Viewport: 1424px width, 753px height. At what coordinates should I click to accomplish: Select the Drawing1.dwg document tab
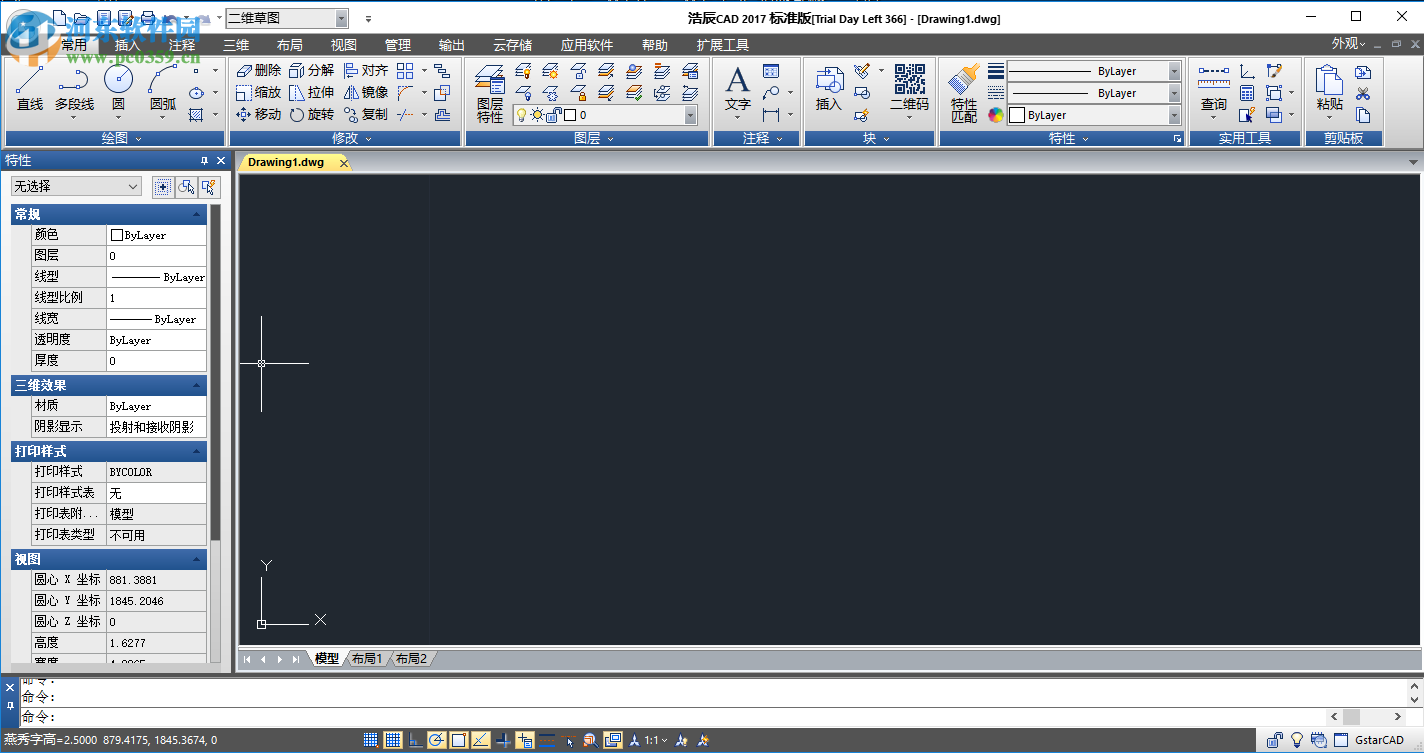[286, 162]
